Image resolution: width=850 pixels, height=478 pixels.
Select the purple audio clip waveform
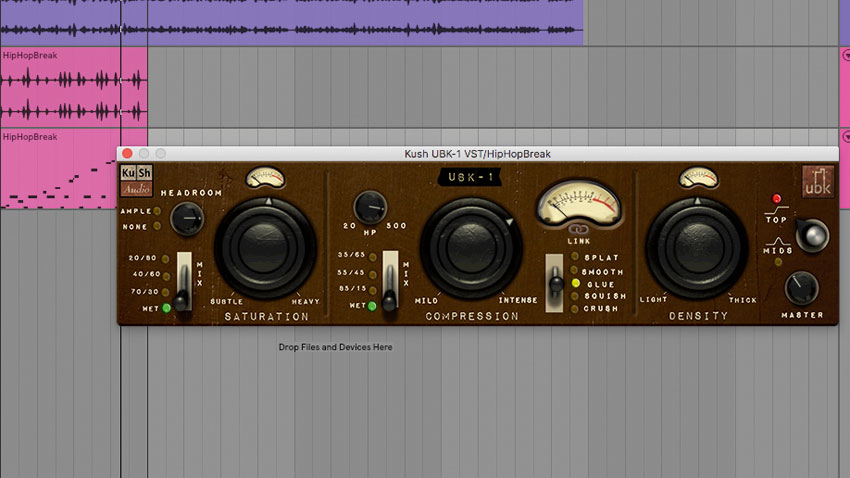click(292, 22)
